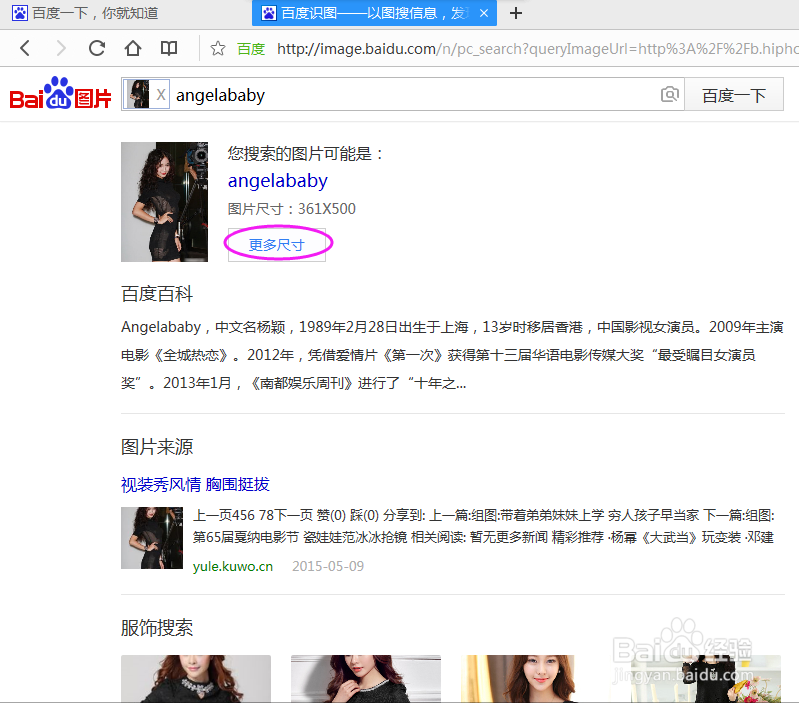Screen dimensions: 799x703
Task: Open third clothing search result thumbnail
Action: 517,679
